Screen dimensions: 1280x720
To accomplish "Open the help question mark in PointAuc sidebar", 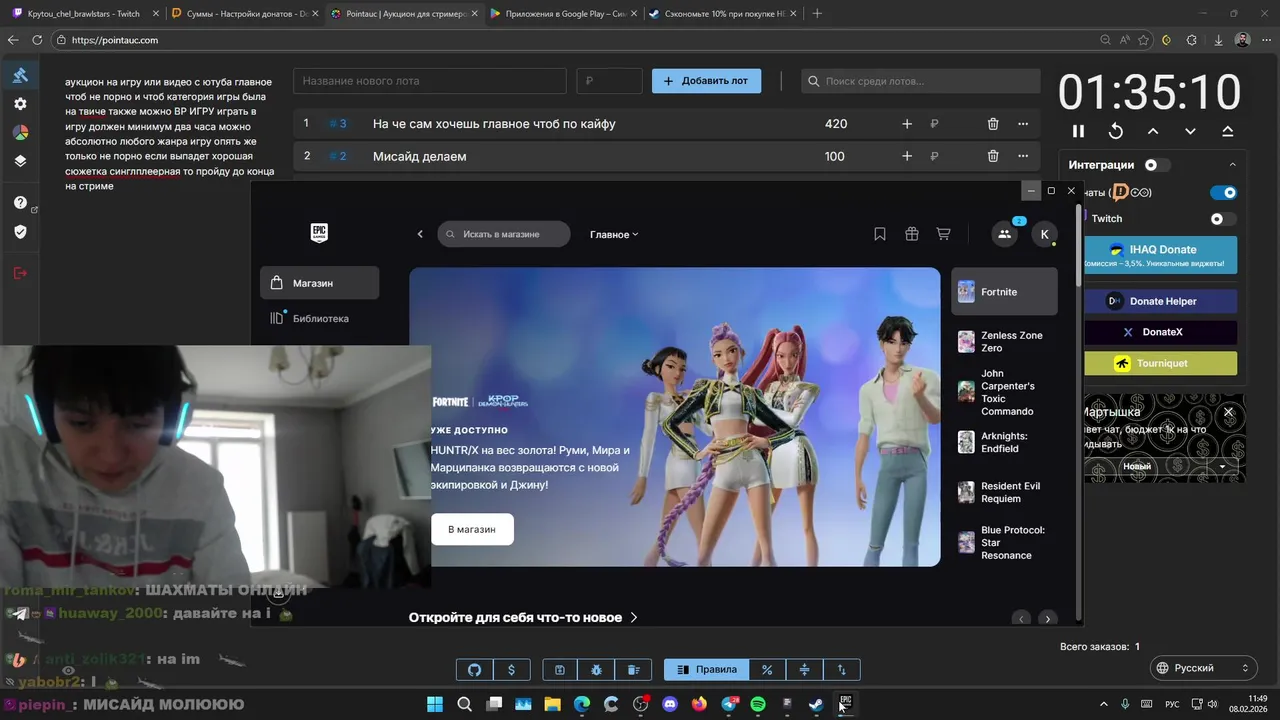I will click(x=20, y=203).
